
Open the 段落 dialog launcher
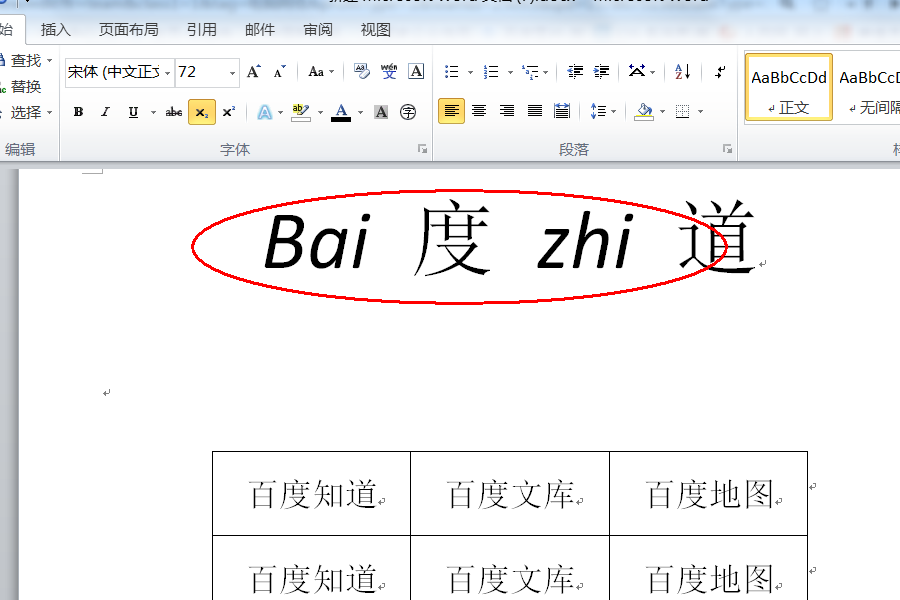point(727,149)
